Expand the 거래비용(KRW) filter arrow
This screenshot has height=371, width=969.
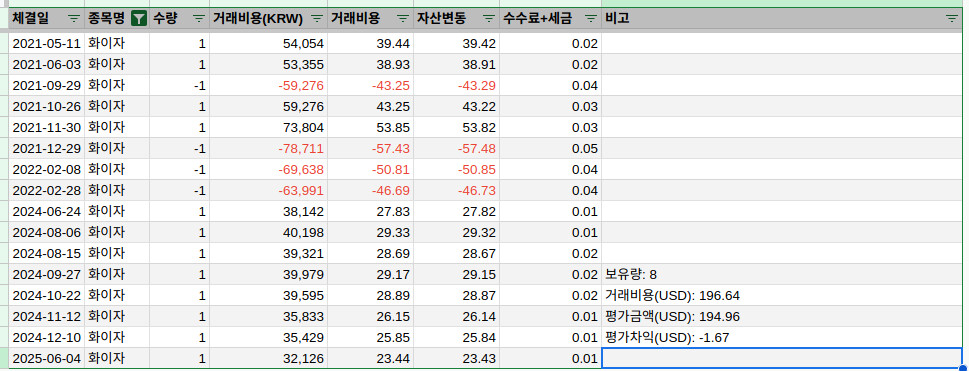(317, 19)
